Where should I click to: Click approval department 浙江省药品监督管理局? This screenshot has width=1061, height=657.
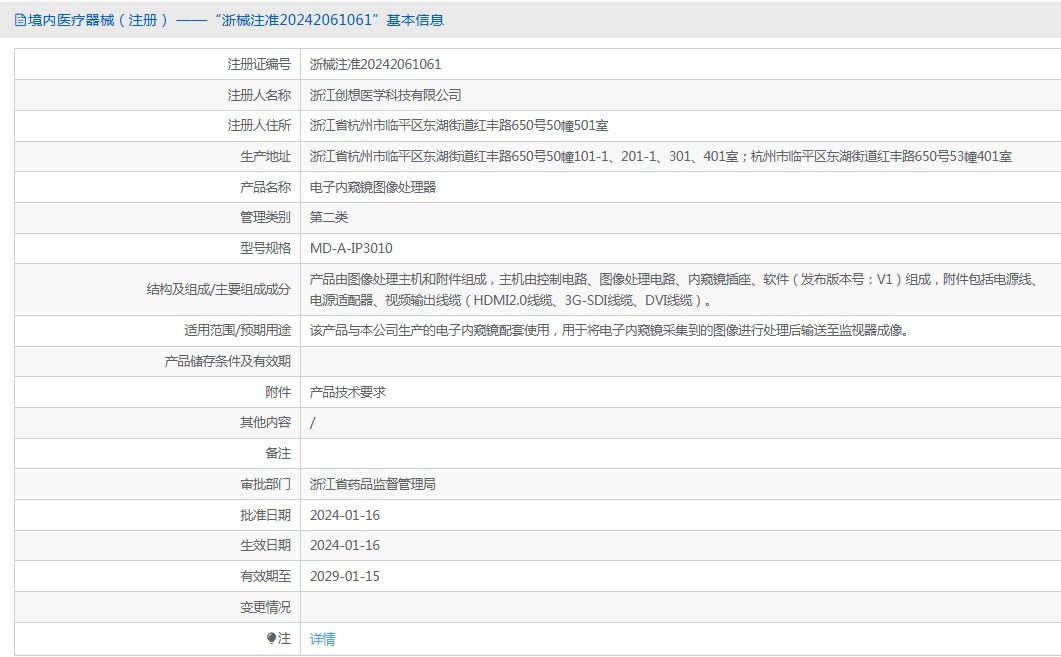[x=372, y=484]
